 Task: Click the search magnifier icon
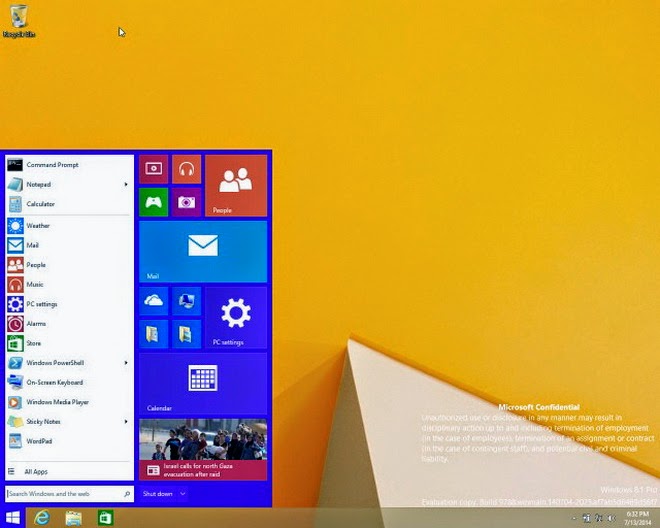[x=127, y=493]
